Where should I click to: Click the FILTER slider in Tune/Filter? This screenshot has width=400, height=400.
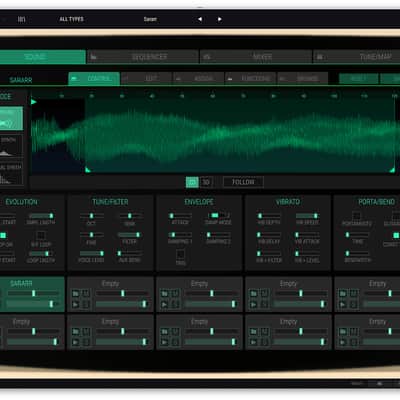click(130, 235)
